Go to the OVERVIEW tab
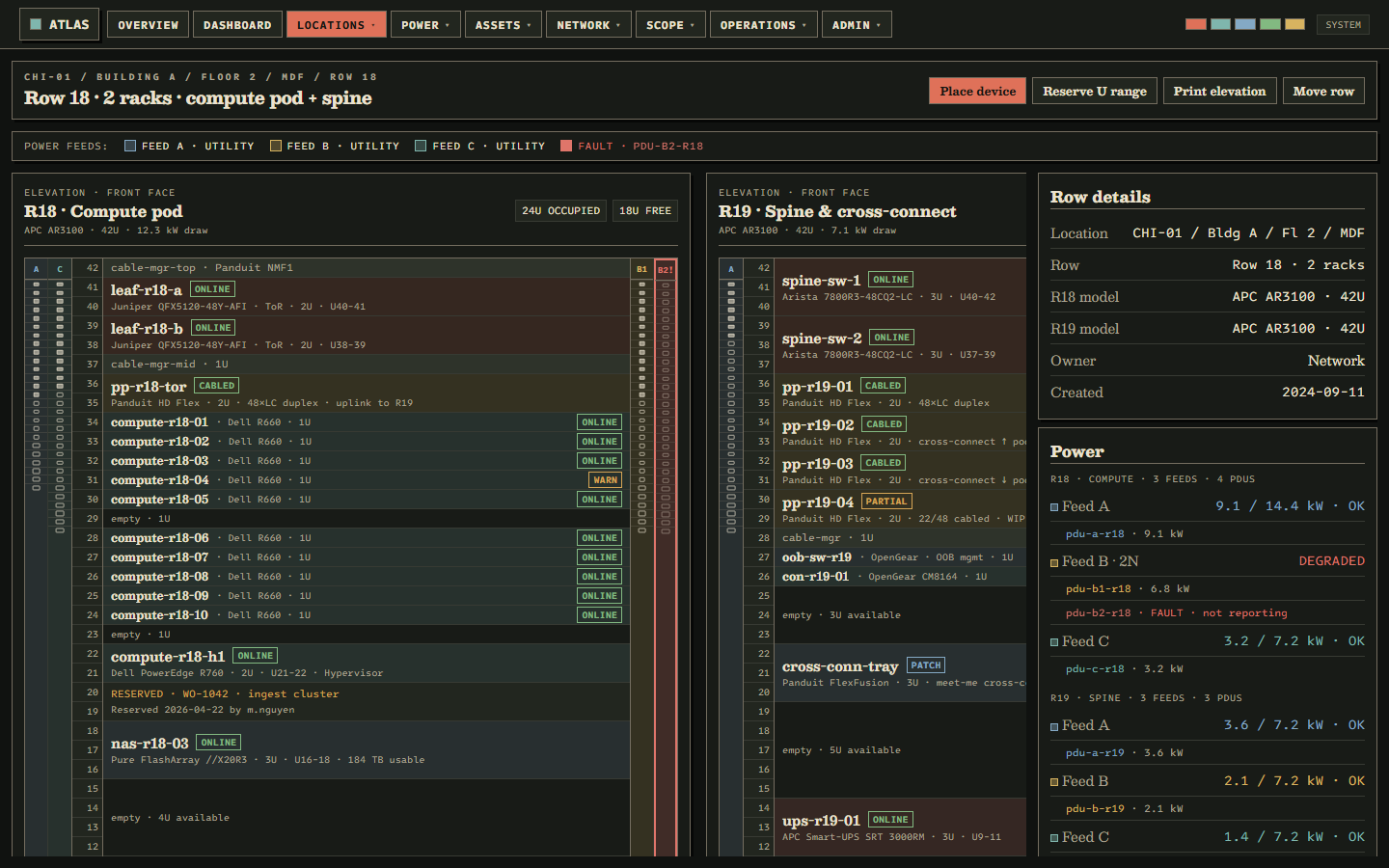This screenshot has width=1389, height=868. click(148, 25)
